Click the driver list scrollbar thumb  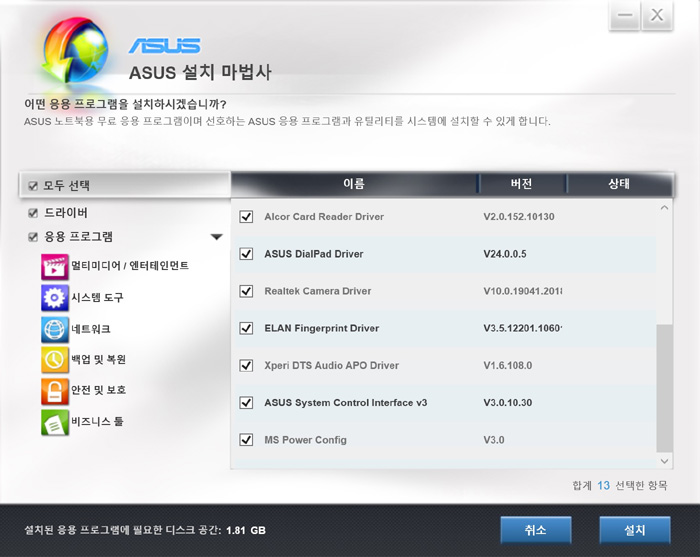click(664, 388)
